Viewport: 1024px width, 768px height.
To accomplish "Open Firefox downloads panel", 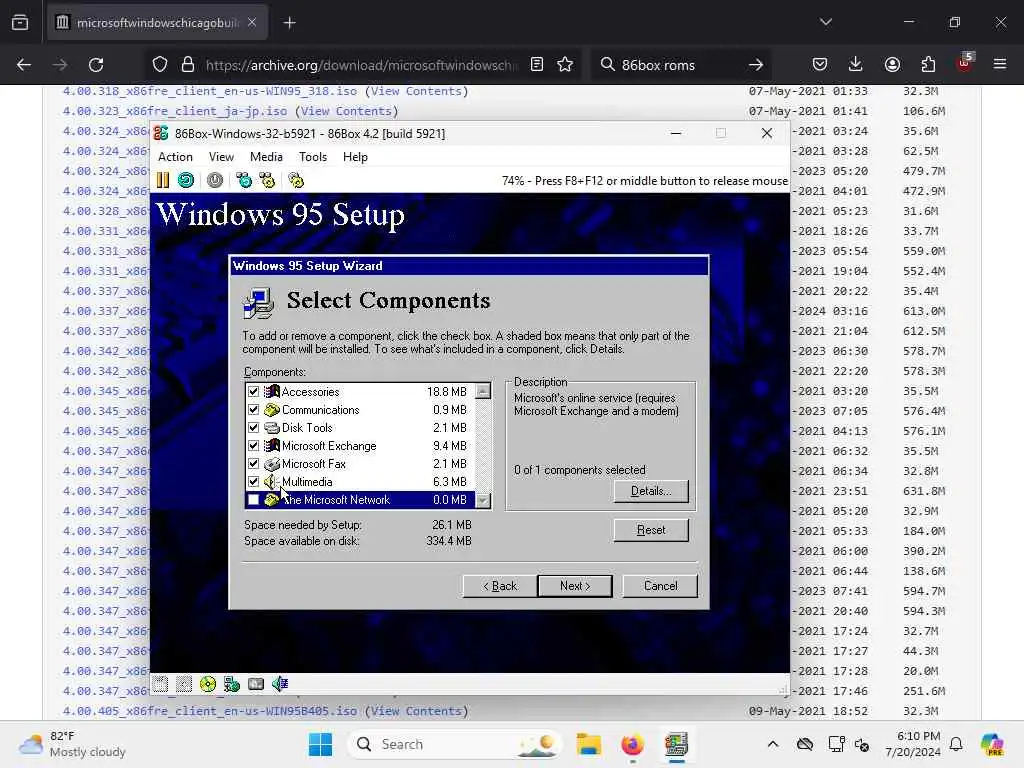I will [x=856, y=65].
